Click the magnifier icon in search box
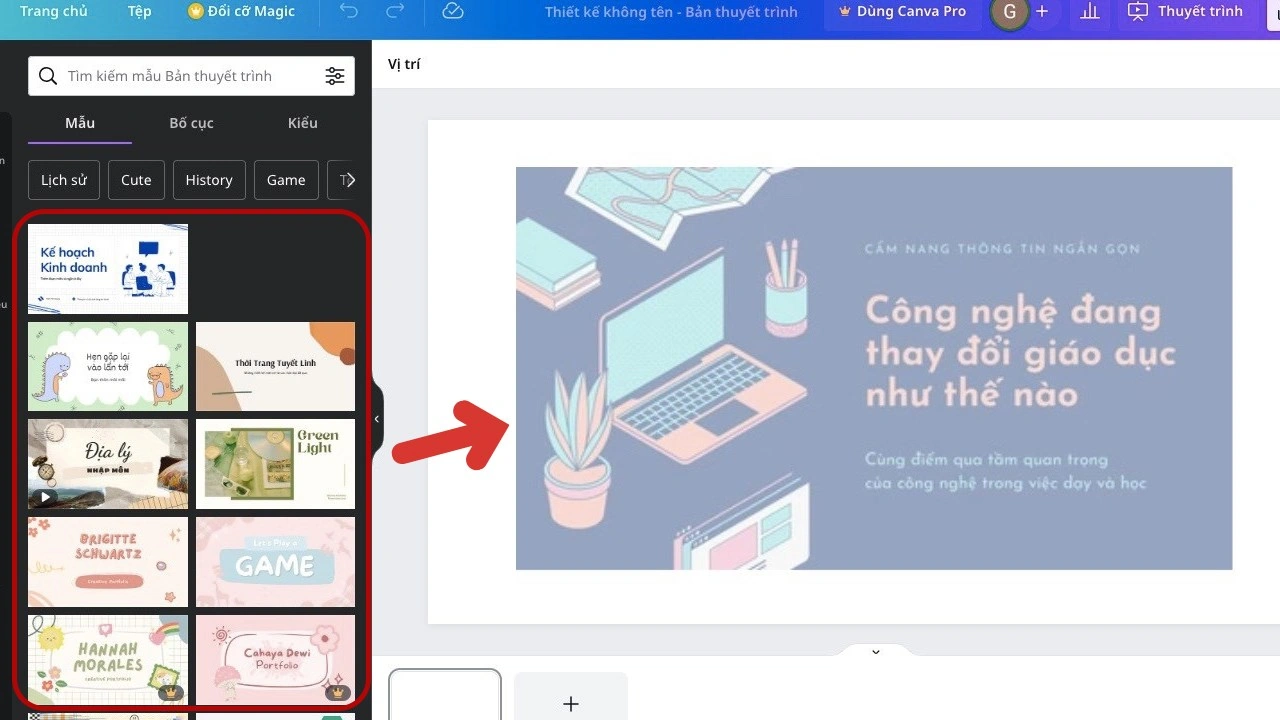Image resolution: width=1280 pixels, height=720 pixels. pyautogui.click(x=48, y=76)
